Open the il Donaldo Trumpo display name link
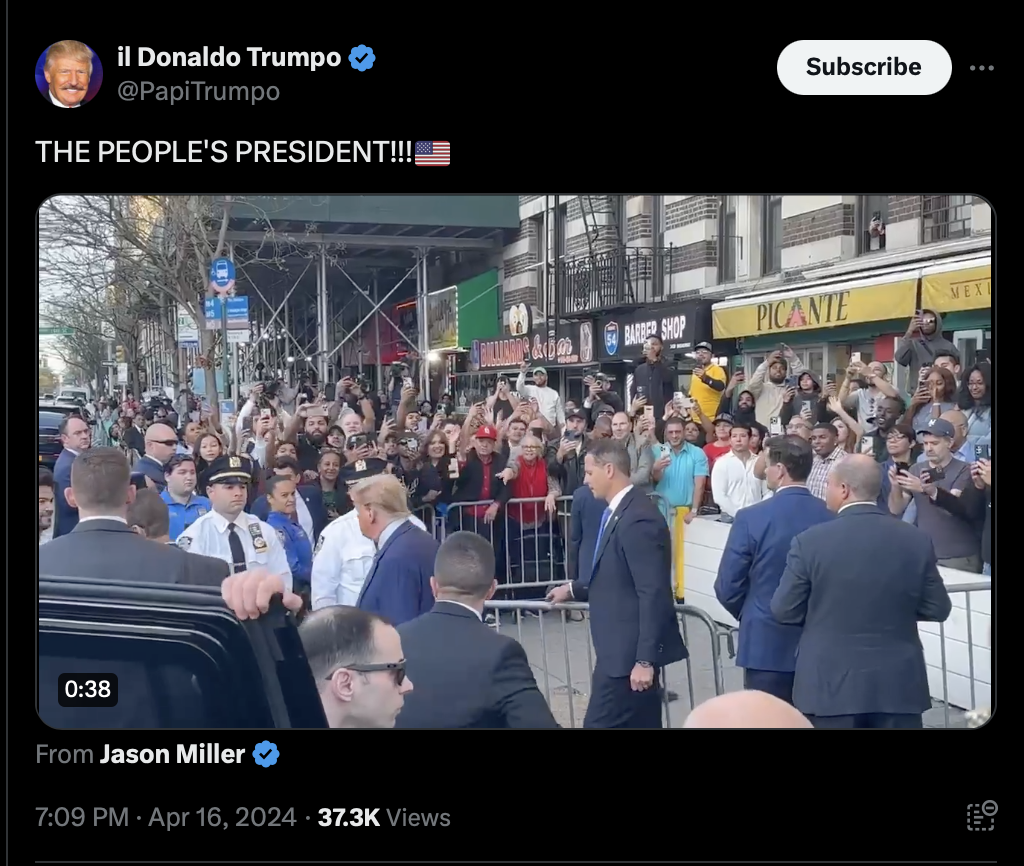Image resolution: width=1024 pixels, height=866 pixels. point(229,57)
